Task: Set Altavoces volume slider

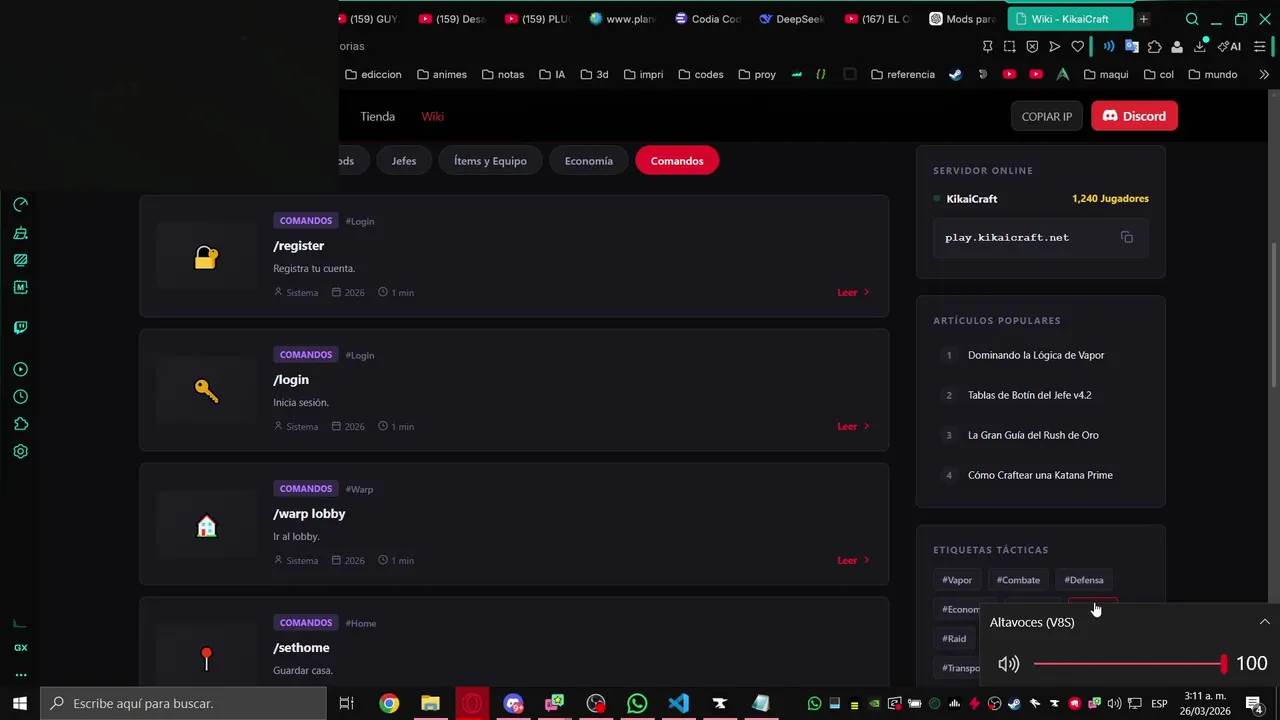Action: tap(1129, 664)
